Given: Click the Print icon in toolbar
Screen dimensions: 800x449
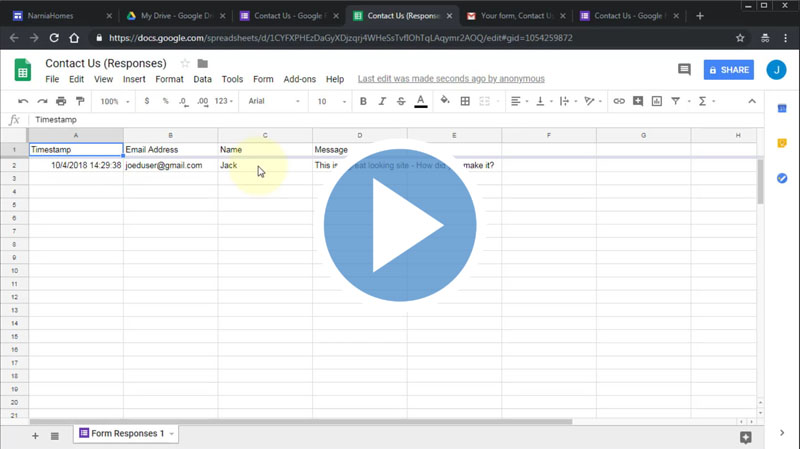Looking at the screenshot, I should pyautogui.click(x=61, y=101).
